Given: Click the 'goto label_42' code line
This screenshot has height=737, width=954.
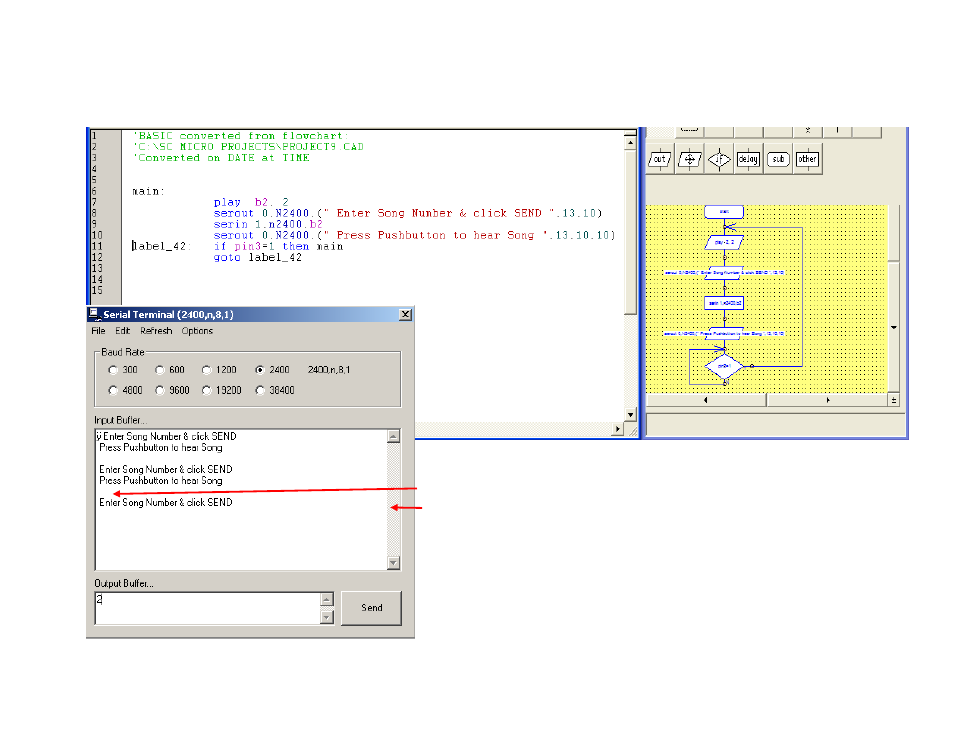Looking at the screenshot, I should tap(257, 257).
